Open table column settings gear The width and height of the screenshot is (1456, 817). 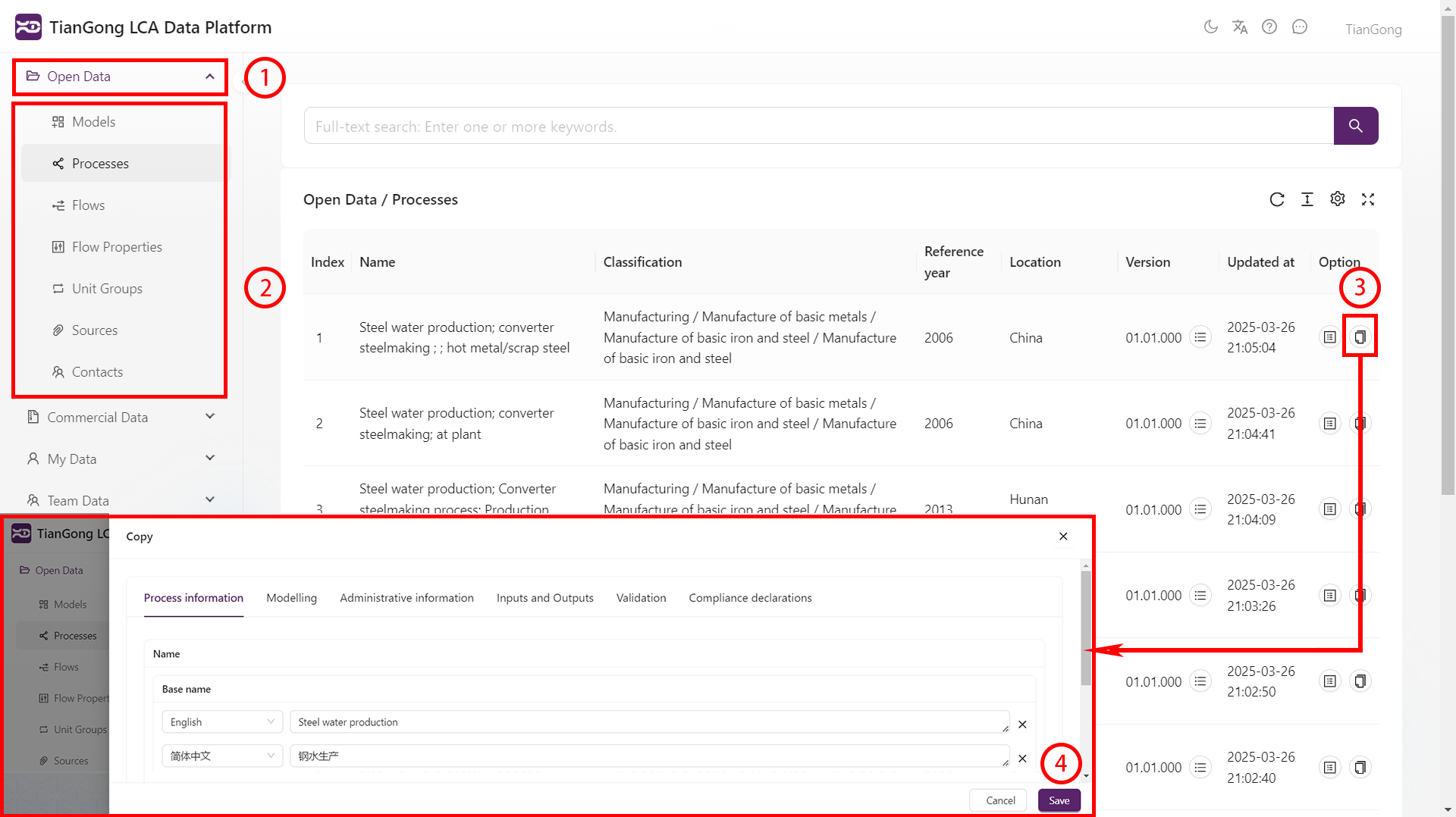point(1338,199)
